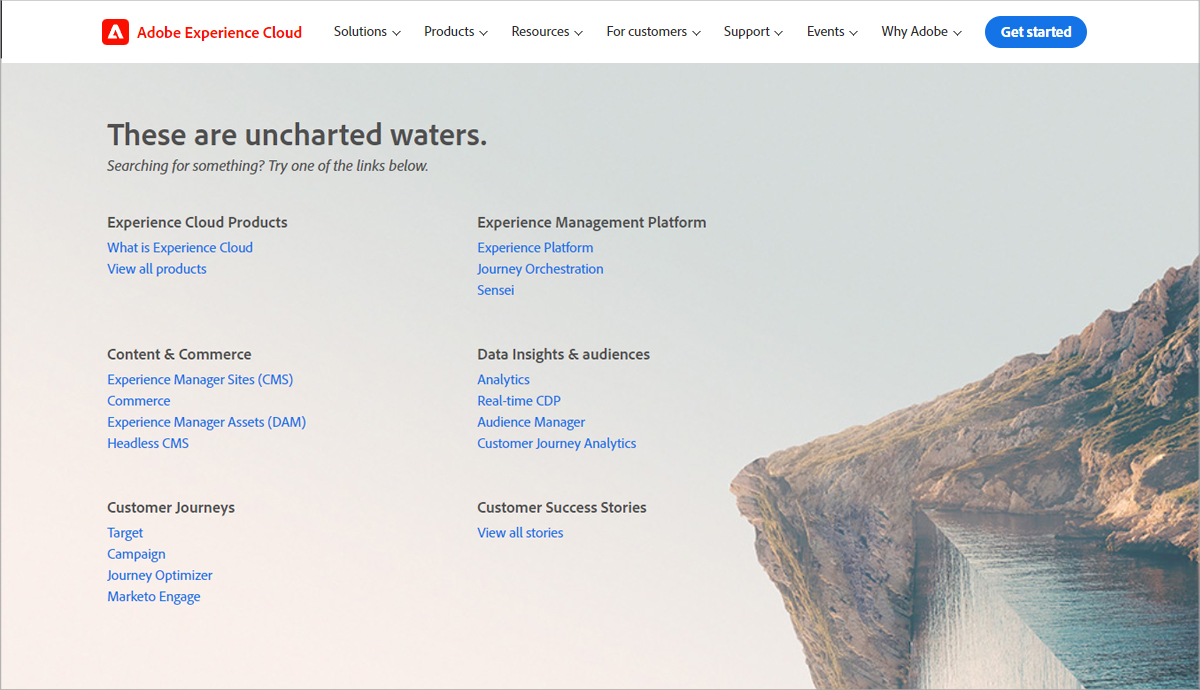Image resolution: width=1200 pixels, height=690 pixels.
Task: Go to Real-time CDP
Action: (519, 401)
